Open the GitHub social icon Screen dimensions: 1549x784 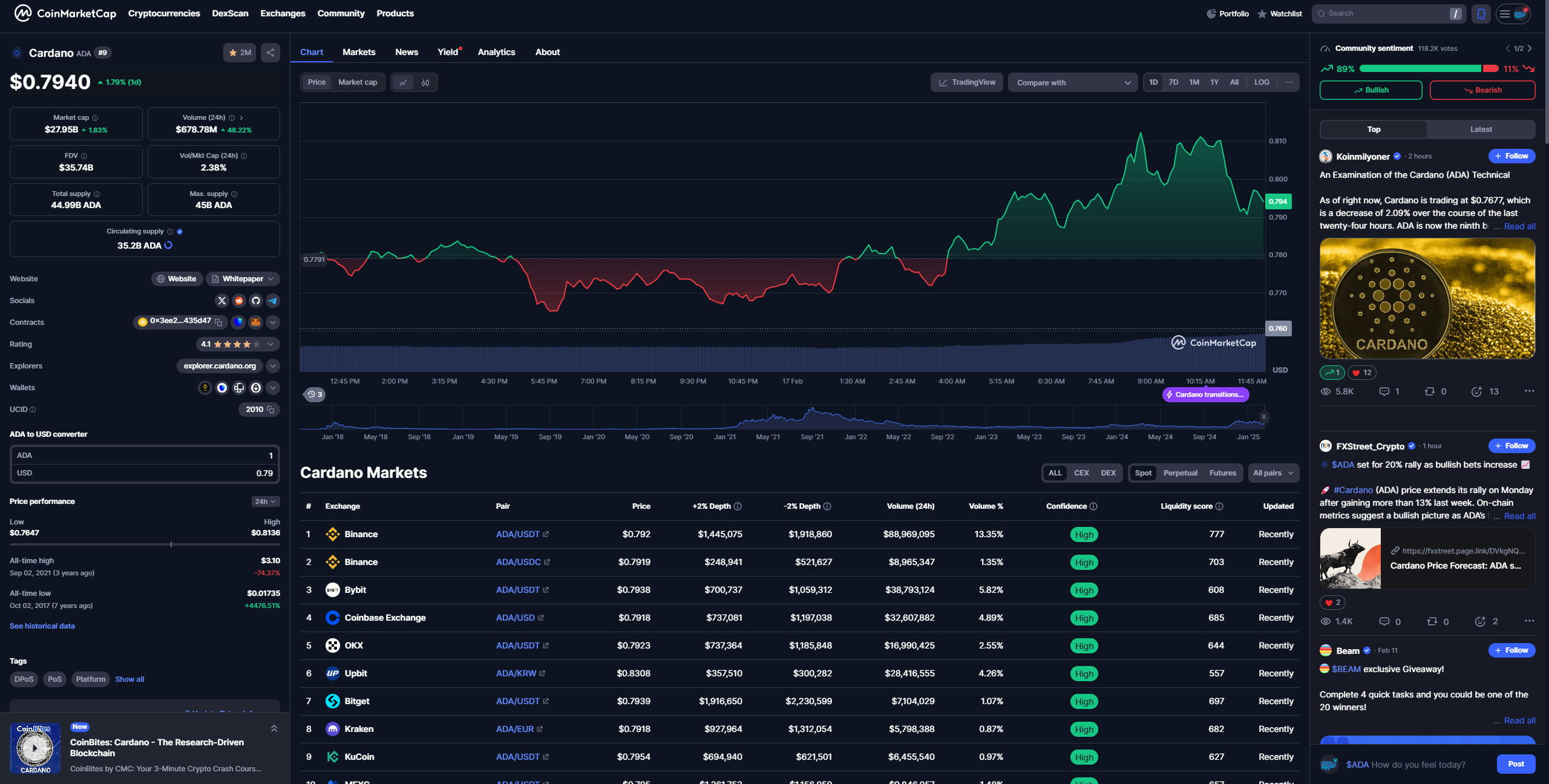[256, 301]
